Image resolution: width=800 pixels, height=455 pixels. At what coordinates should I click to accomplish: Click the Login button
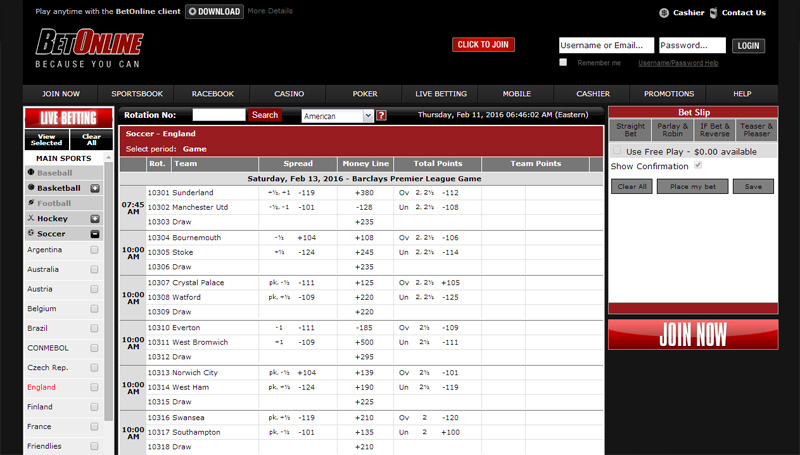point(748,45)
